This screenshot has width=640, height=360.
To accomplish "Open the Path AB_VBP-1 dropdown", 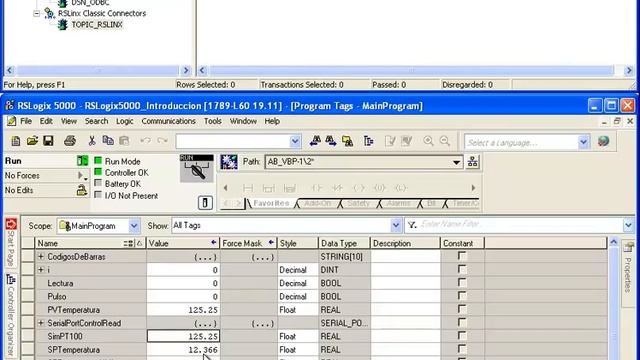I will pyautogui.click(x=456, y=162).
